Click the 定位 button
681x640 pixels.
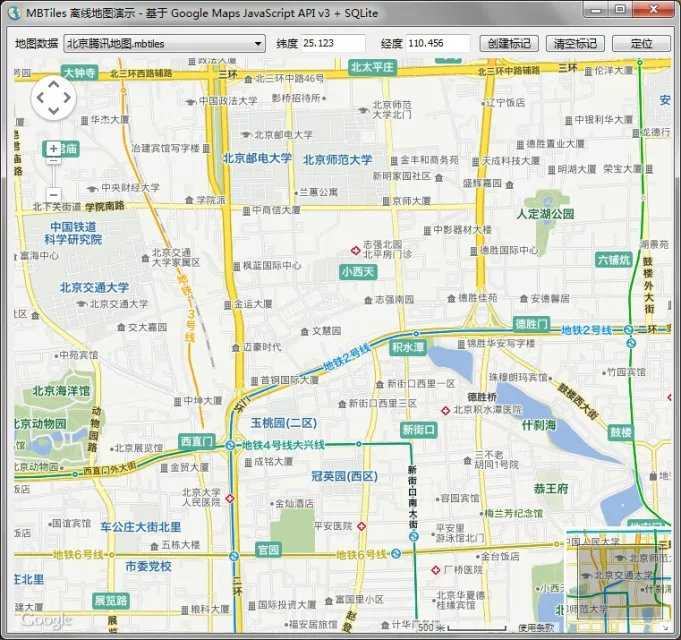coord(641,43)
